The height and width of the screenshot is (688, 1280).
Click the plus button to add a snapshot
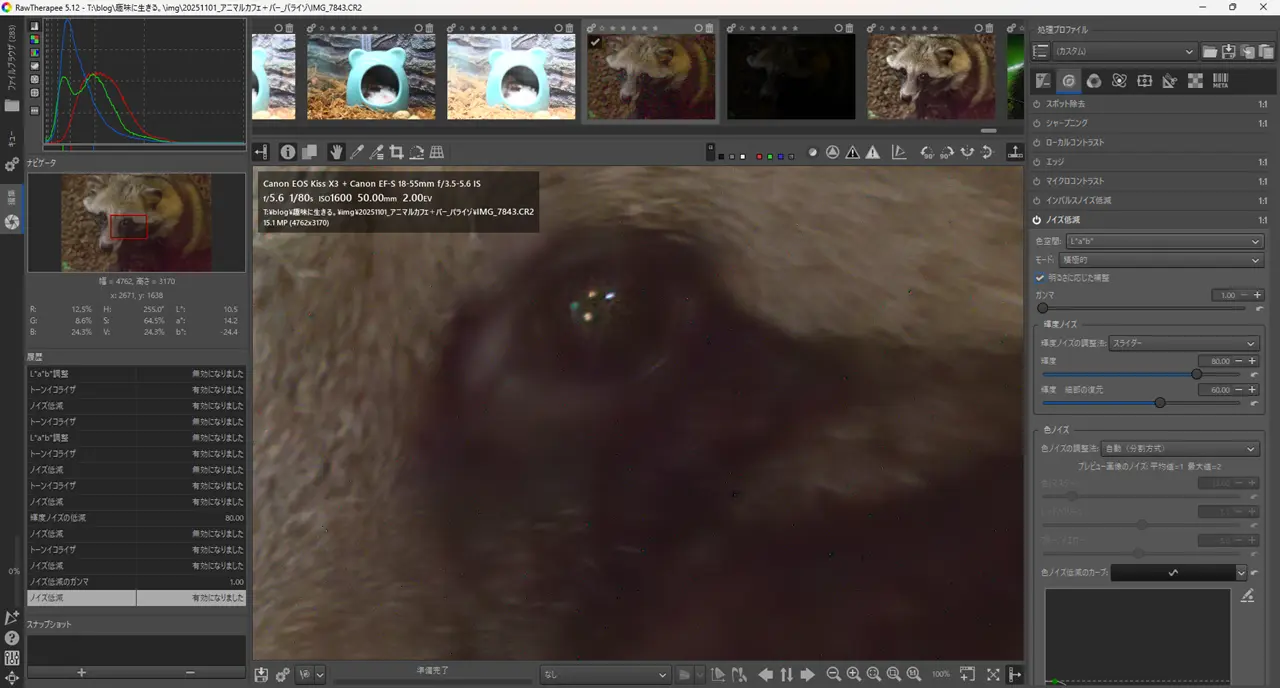tap(82, 673)
